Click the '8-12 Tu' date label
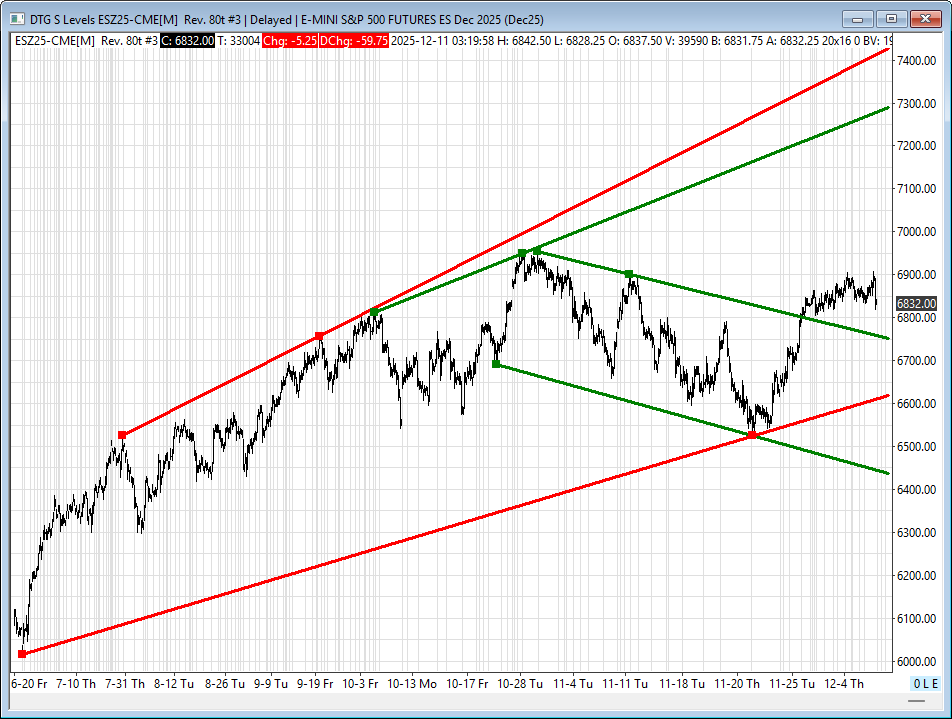952x719 pixels. pyautogui.click(x=174, y=684)
